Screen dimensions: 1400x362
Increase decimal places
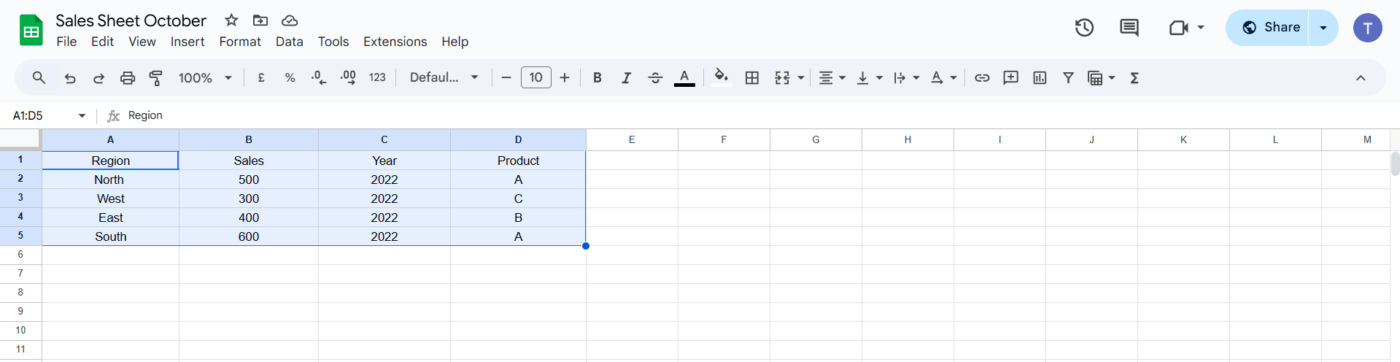point(348,77)
